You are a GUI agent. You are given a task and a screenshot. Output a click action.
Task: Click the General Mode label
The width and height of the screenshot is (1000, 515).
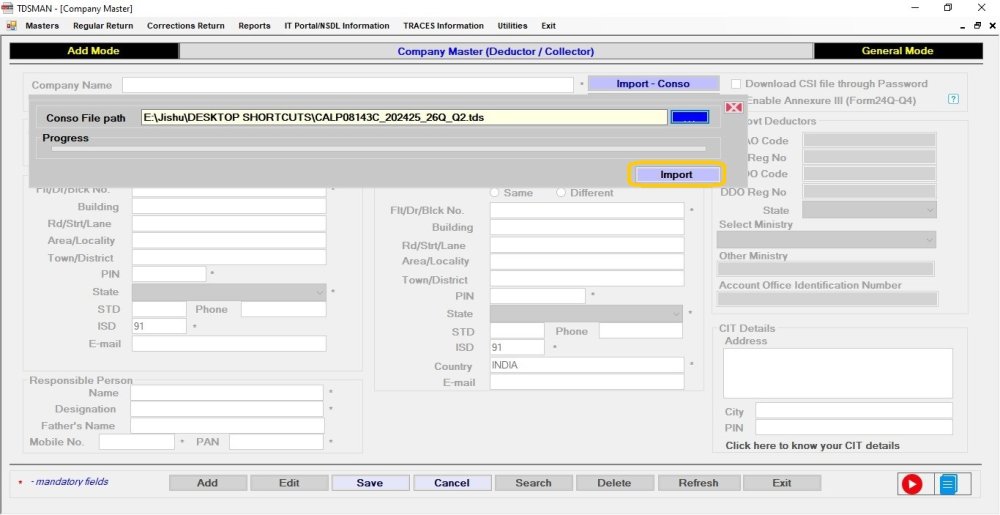click(x=898, y=51)
